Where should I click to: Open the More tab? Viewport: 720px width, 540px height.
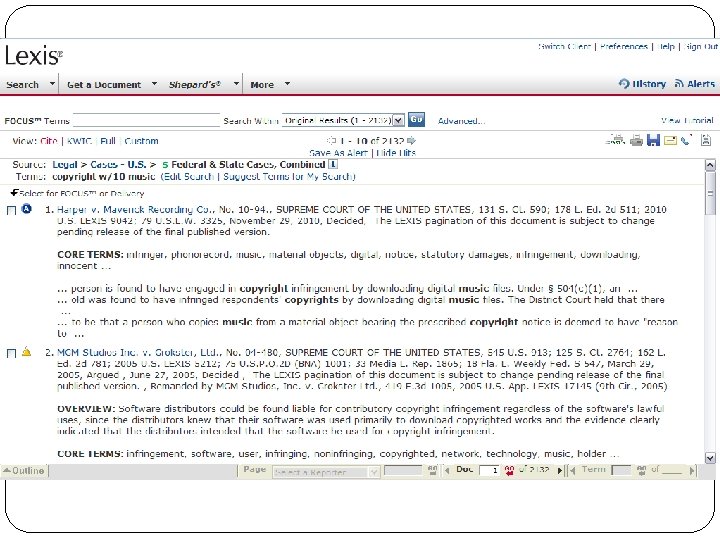click(x=262, y=84)
